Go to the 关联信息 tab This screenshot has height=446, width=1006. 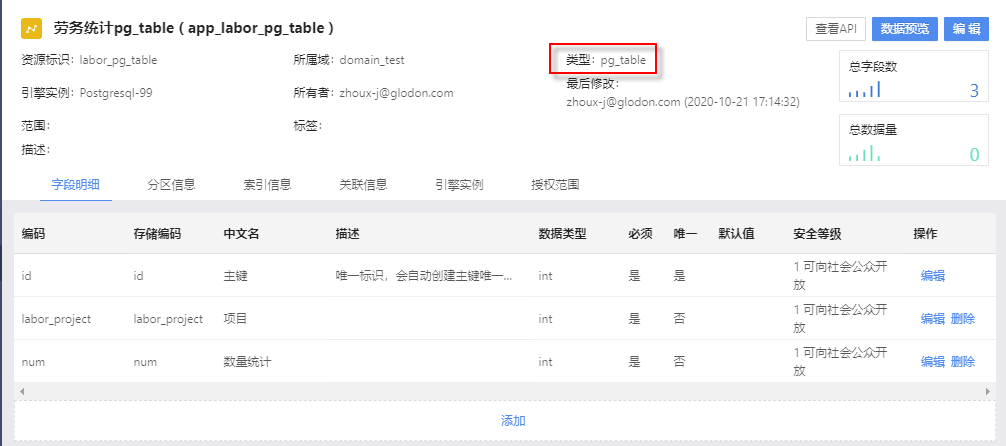pos(363,184)
